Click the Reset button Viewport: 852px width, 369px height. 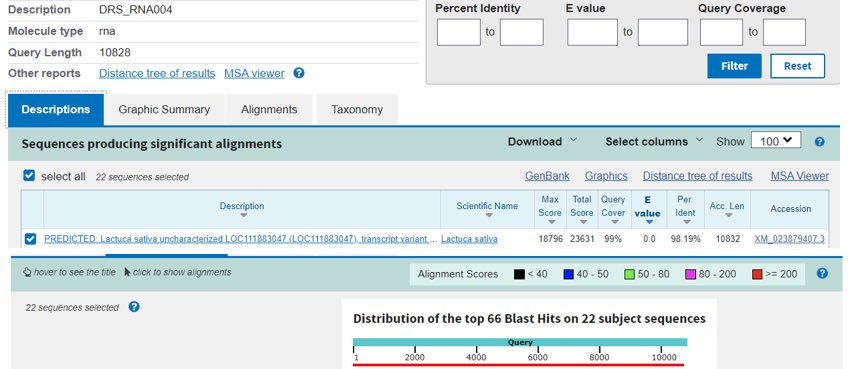[x=797, y=66]
